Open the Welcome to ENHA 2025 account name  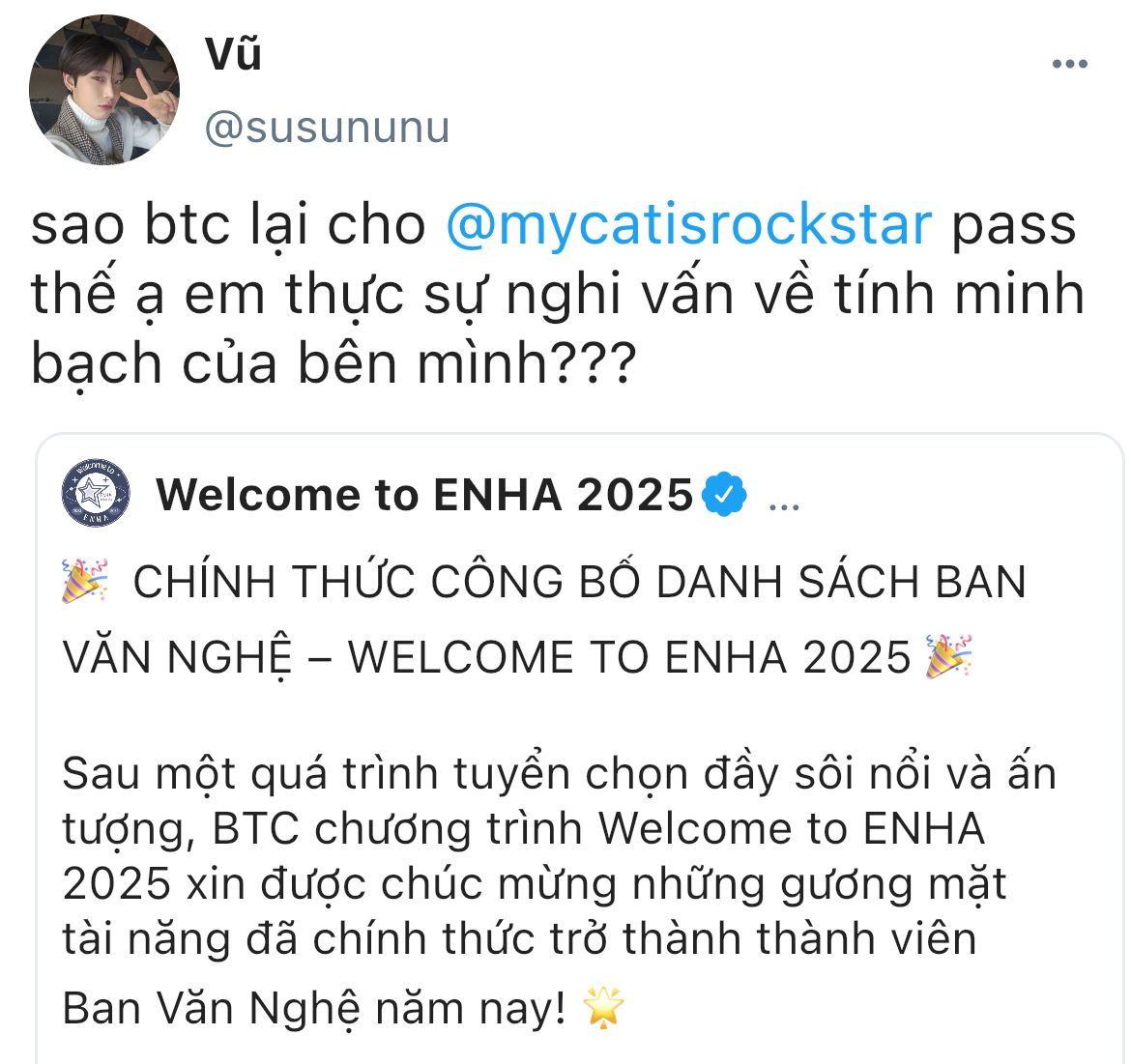424,495
